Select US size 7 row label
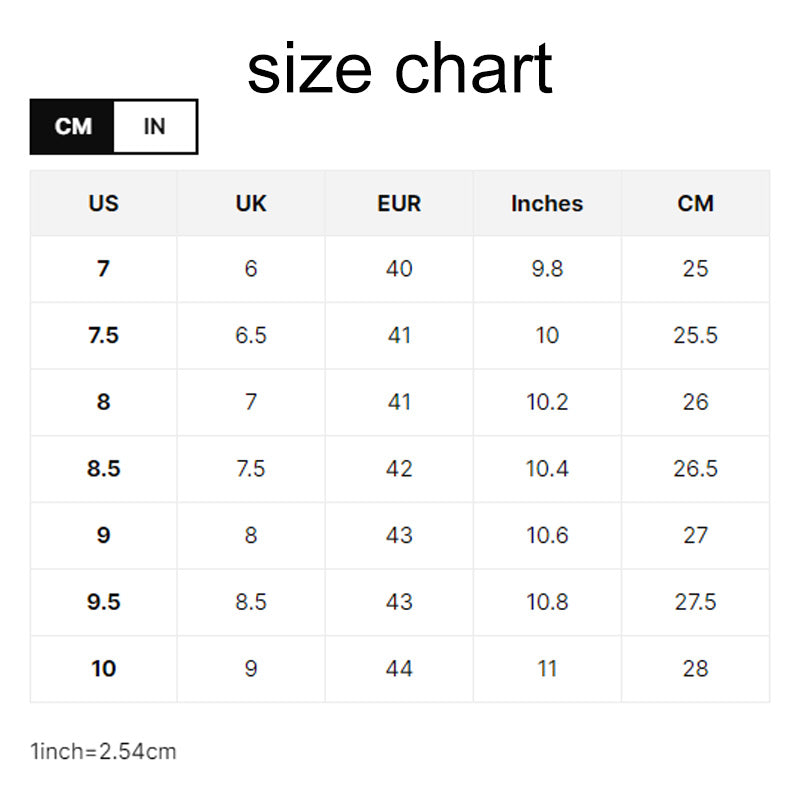 point(104,269)
